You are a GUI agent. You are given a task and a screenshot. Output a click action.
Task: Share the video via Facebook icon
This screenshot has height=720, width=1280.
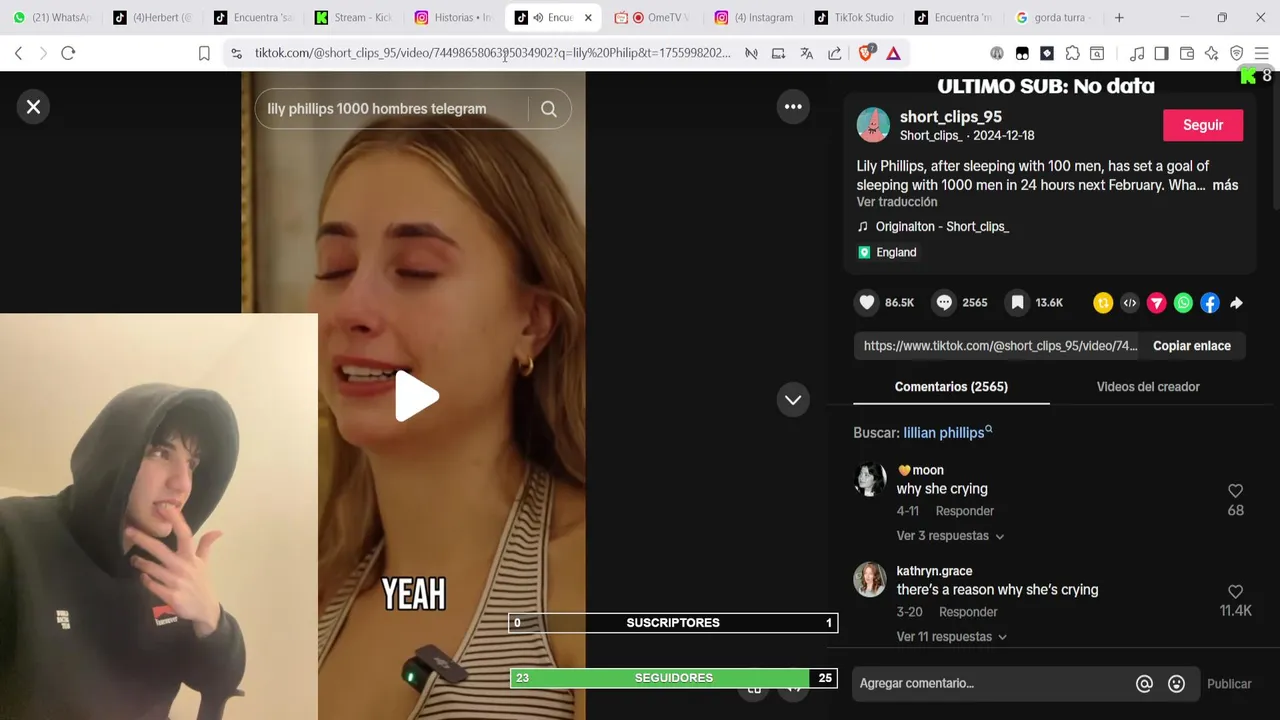[1210, 303]
